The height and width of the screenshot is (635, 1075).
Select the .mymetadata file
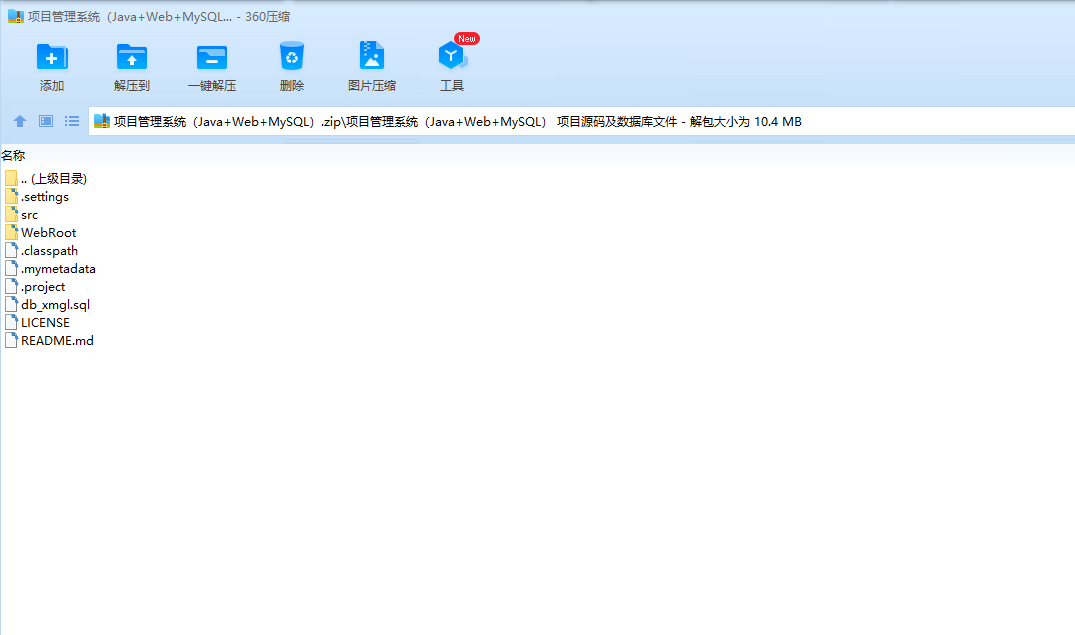(x=50, y=269)
